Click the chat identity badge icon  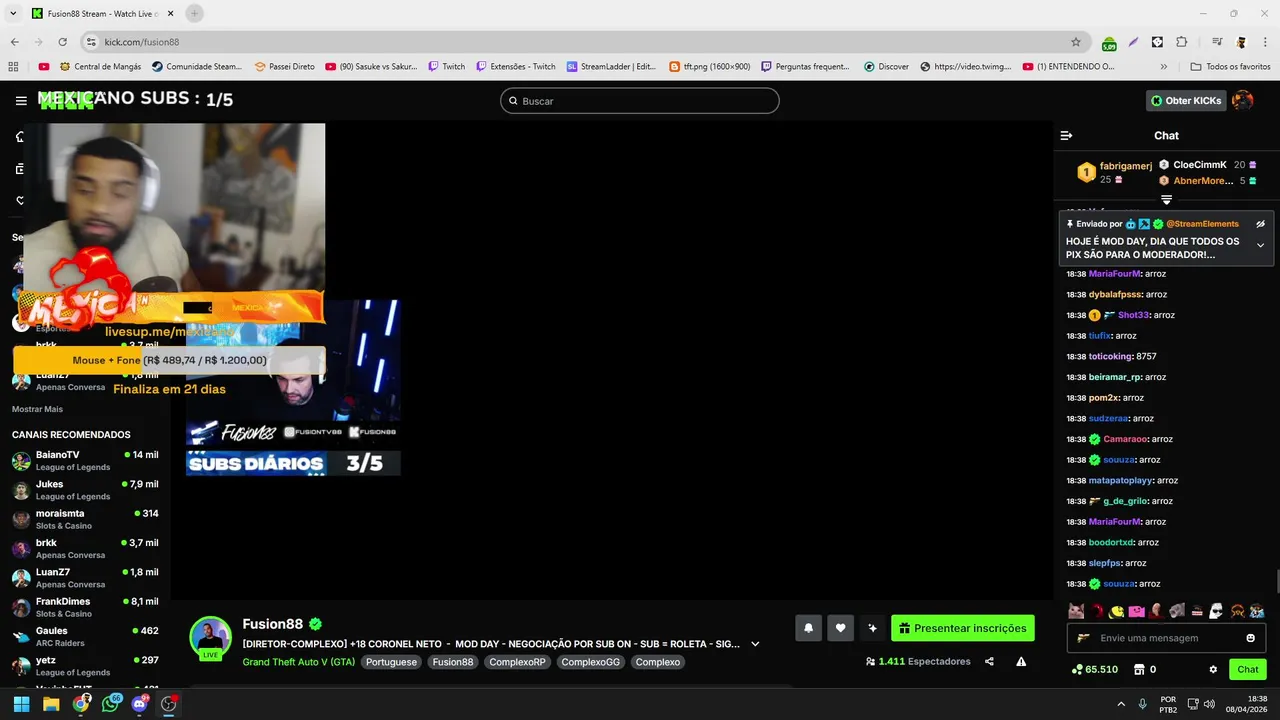tap(1083, 638)
